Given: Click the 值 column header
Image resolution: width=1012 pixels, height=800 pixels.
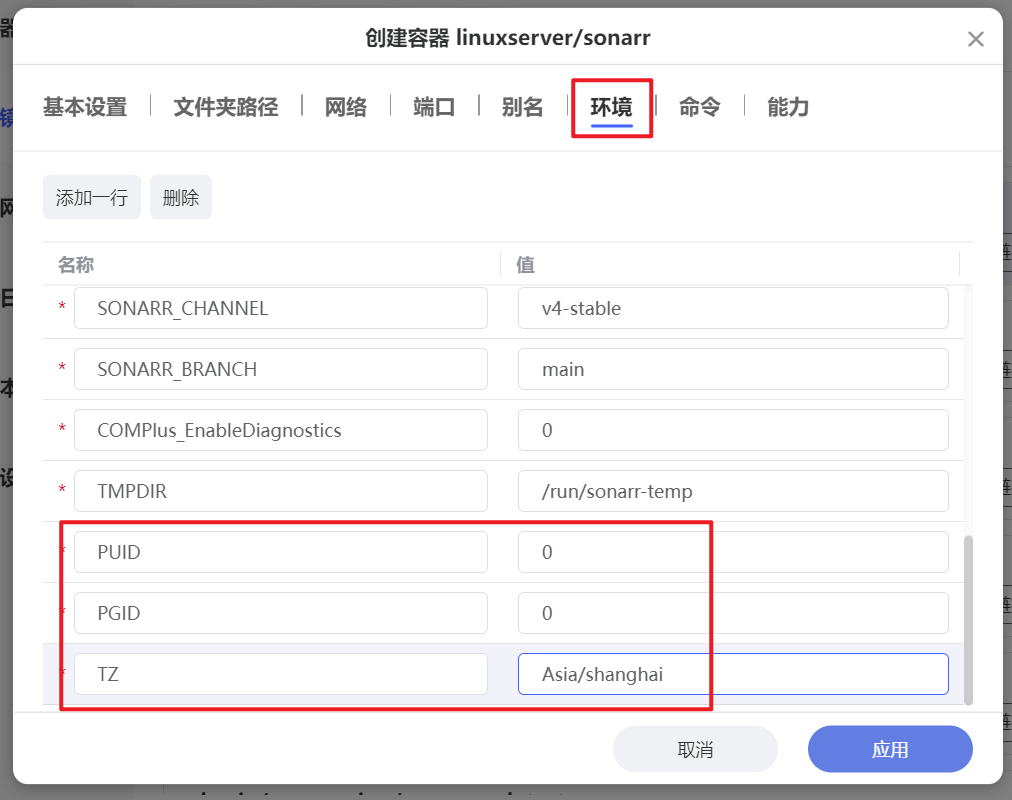Looking at the screenshot, I should point(525,265).
